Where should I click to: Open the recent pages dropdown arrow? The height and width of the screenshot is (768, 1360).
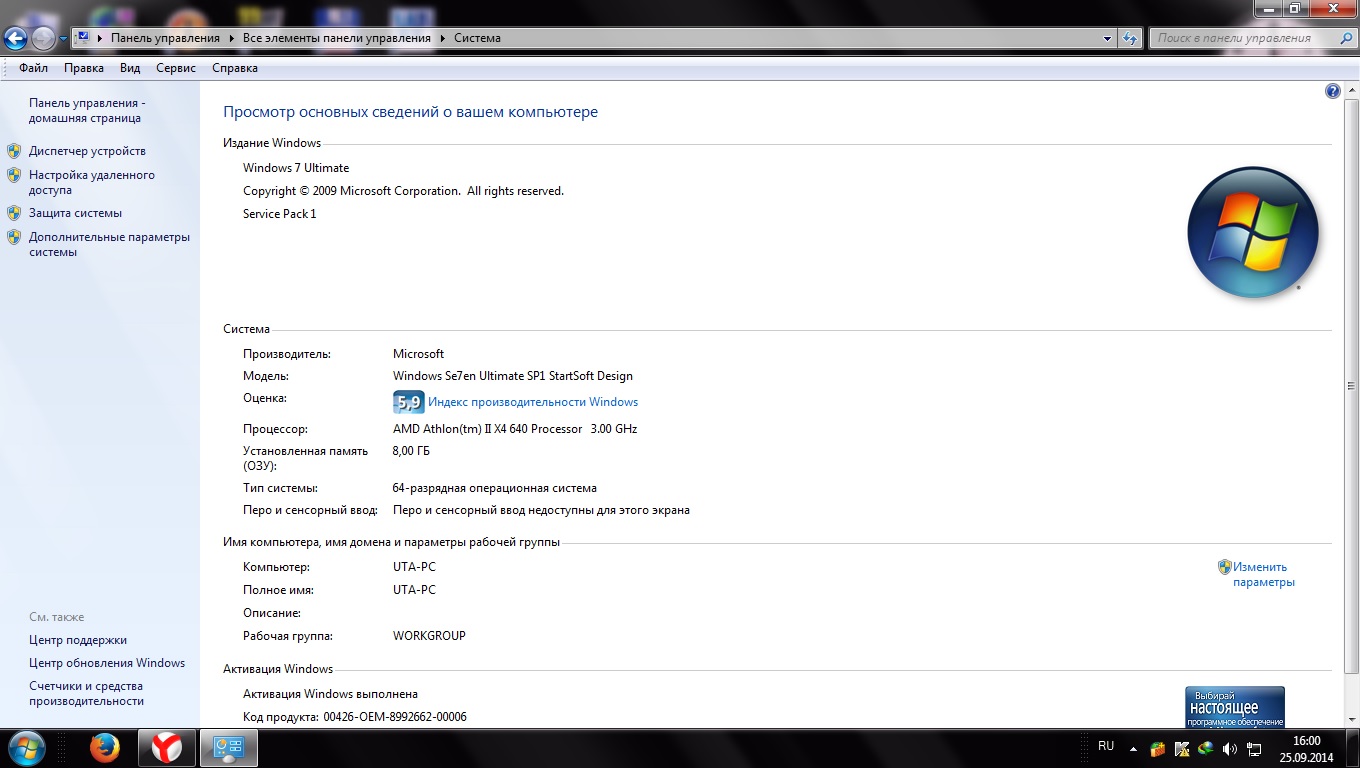[x=63, y=39]
